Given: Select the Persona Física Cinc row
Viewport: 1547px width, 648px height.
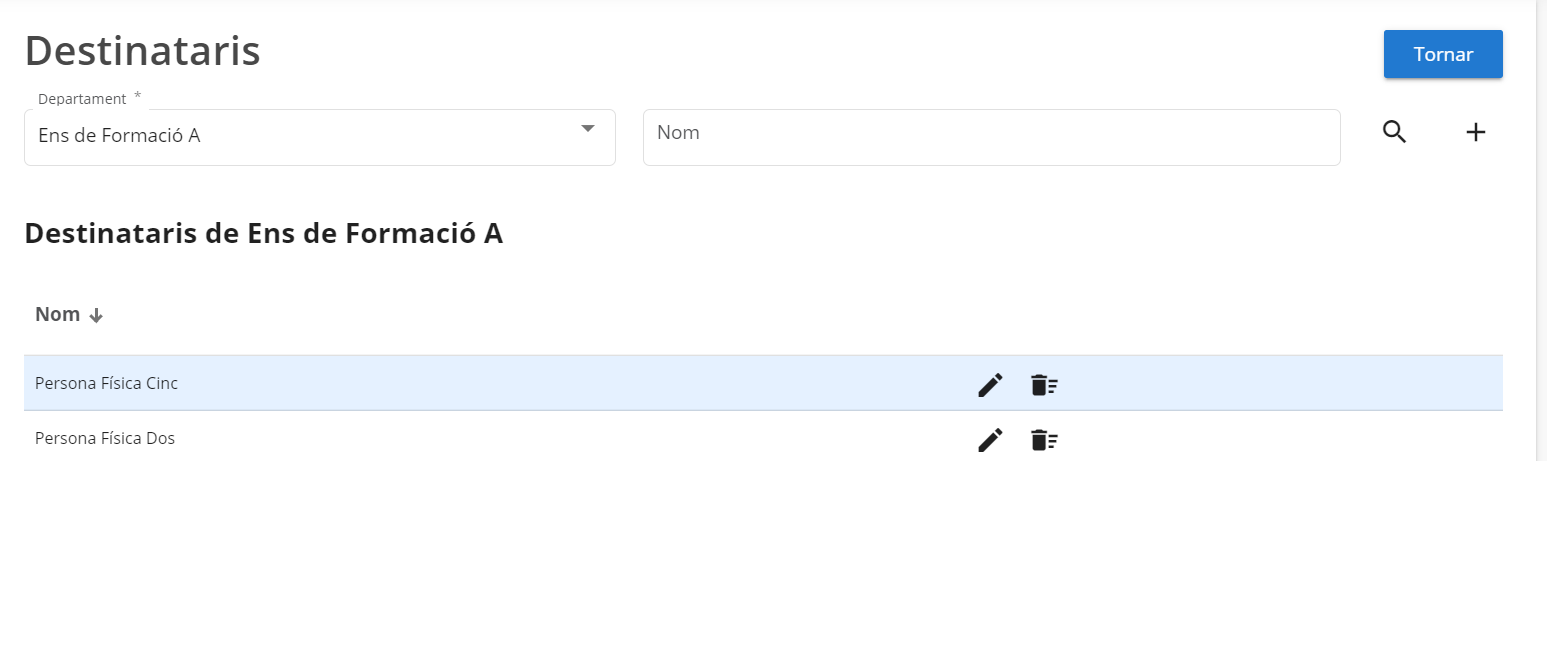Looking at the screenshot, I should pyautogui.click(x=107, y=383).
